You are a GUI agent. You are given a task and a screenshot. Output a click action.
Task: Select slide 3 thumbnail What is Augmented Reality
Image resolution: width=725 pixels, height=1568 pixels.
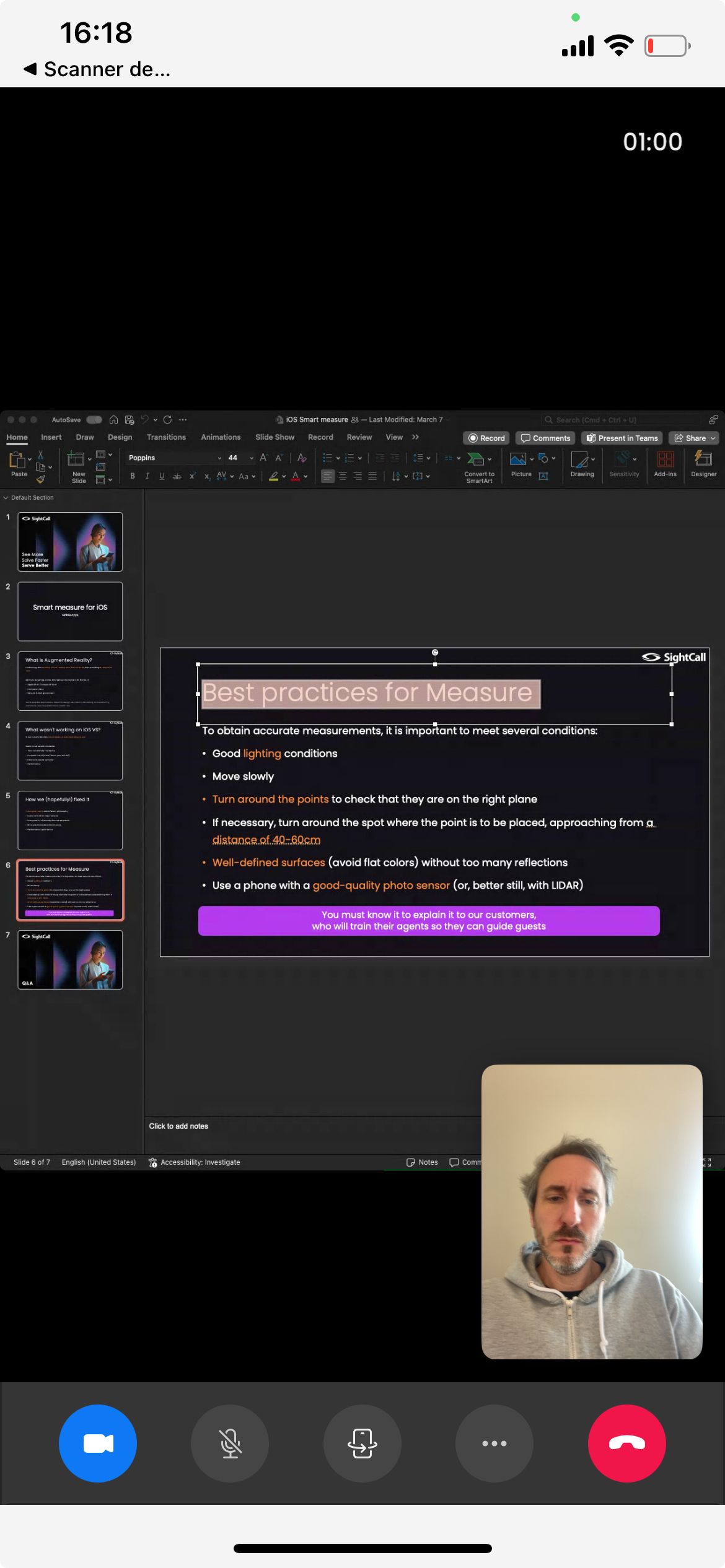coord(70,681)
